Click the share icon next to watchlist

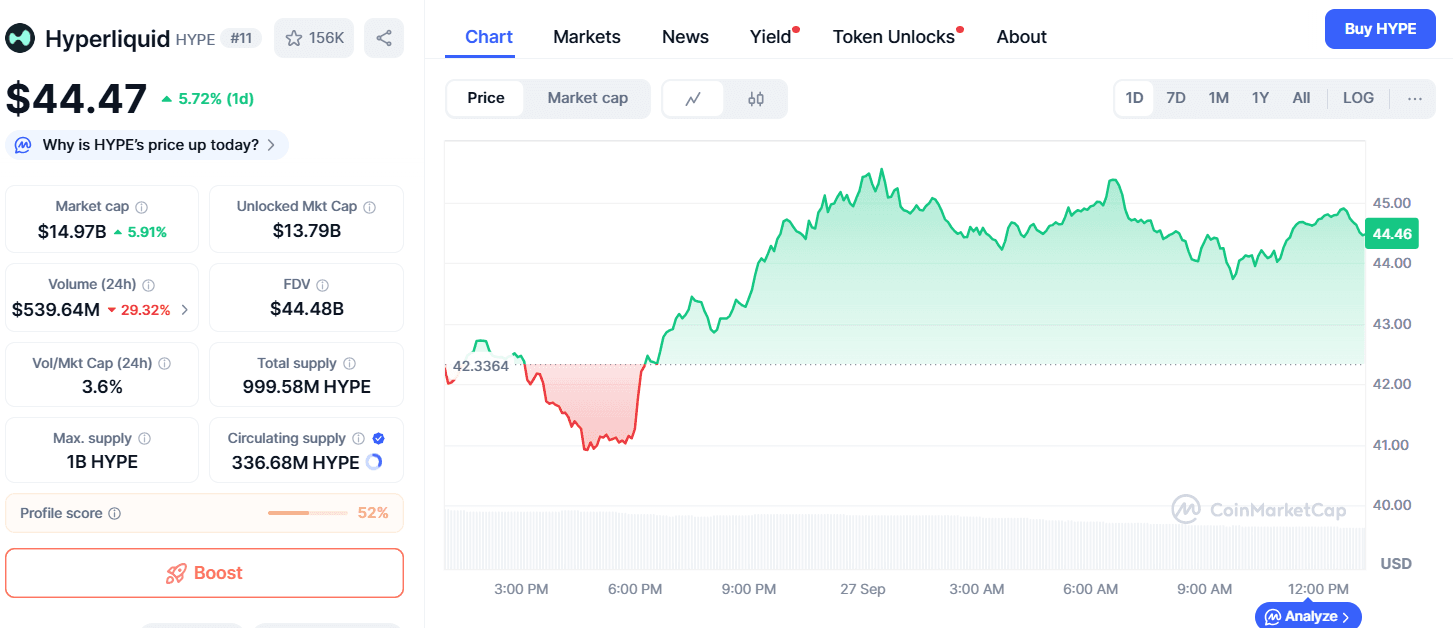[x=384, y=38]
